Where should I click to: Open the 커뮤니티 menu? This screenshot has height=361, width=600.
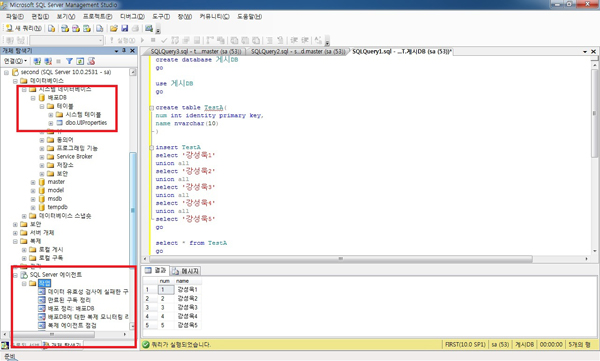pyautogui.click(x=214, y=16)
